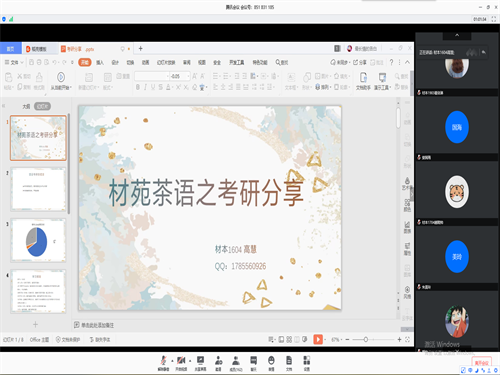
Task: Open the Insert ribbon tab
Action: click(100, 62)
